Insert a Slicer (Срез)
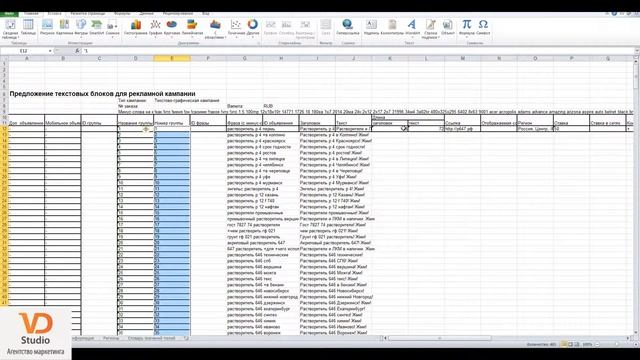Screen dimensions: 640x360 click(x=325, y=27)
